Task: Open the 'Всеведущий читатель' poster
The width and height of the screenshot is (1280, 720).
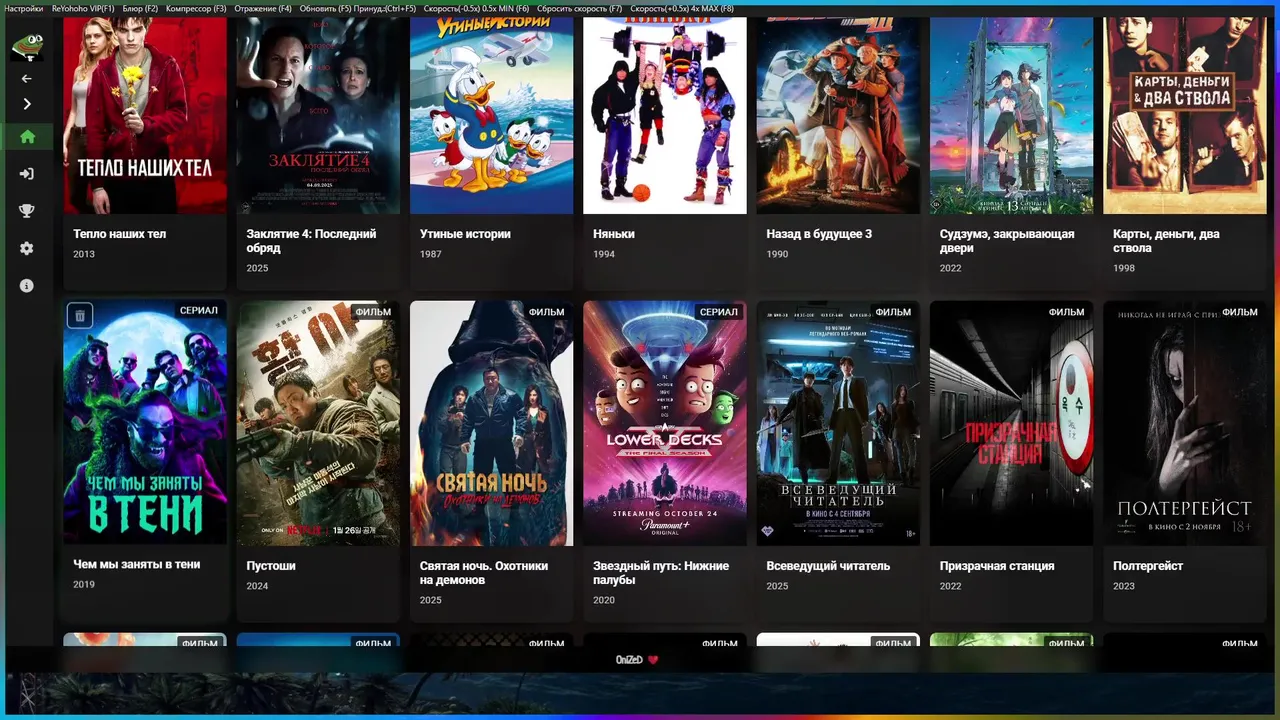Action: coord(838,423)
